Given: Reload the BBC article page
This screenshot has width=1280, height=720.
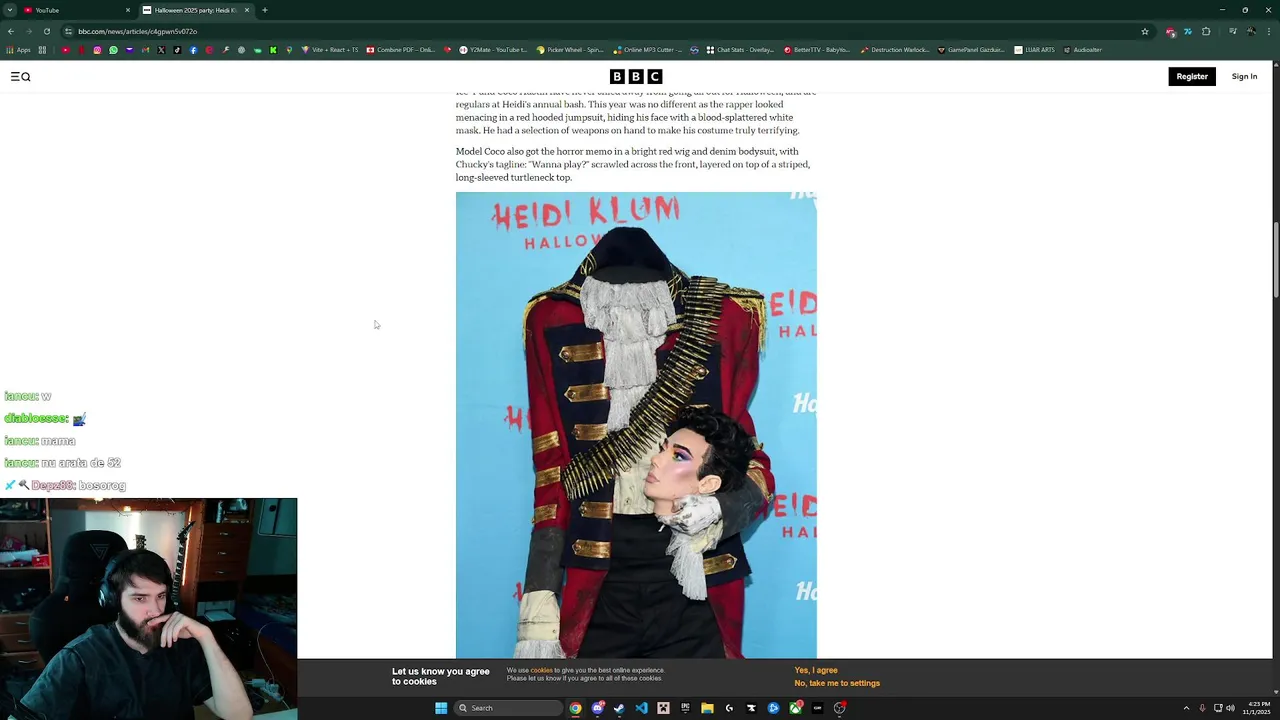Looking at the screenshot, I should point(46,31).
